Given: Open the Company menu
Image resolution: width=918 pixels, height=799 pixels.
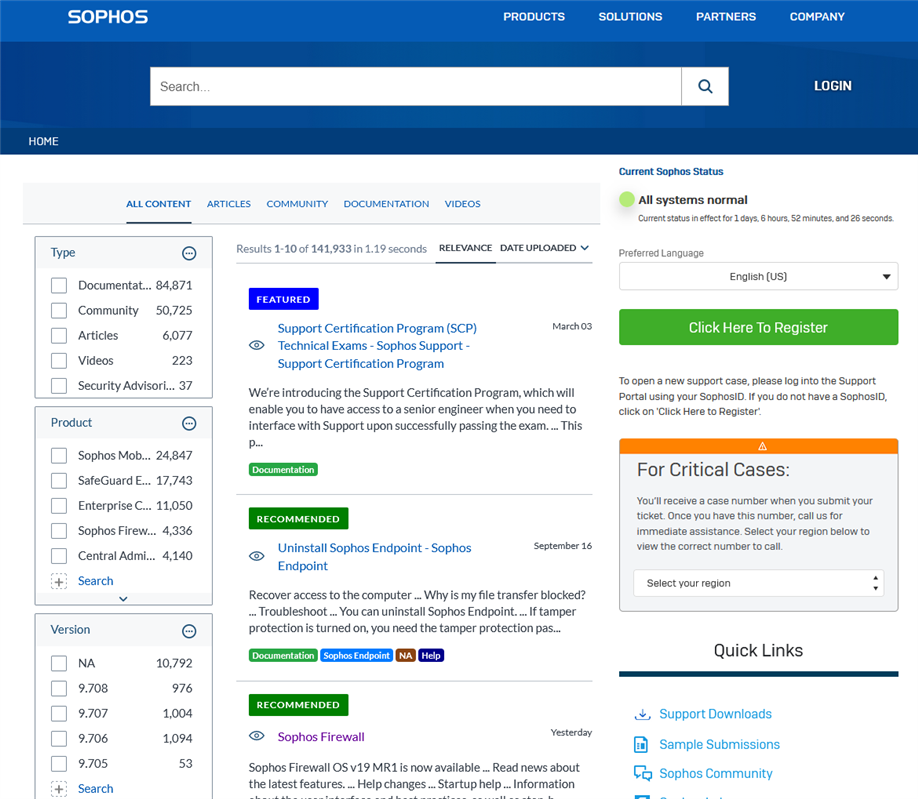Looking at the screenshot, I should tap(817, 17).
